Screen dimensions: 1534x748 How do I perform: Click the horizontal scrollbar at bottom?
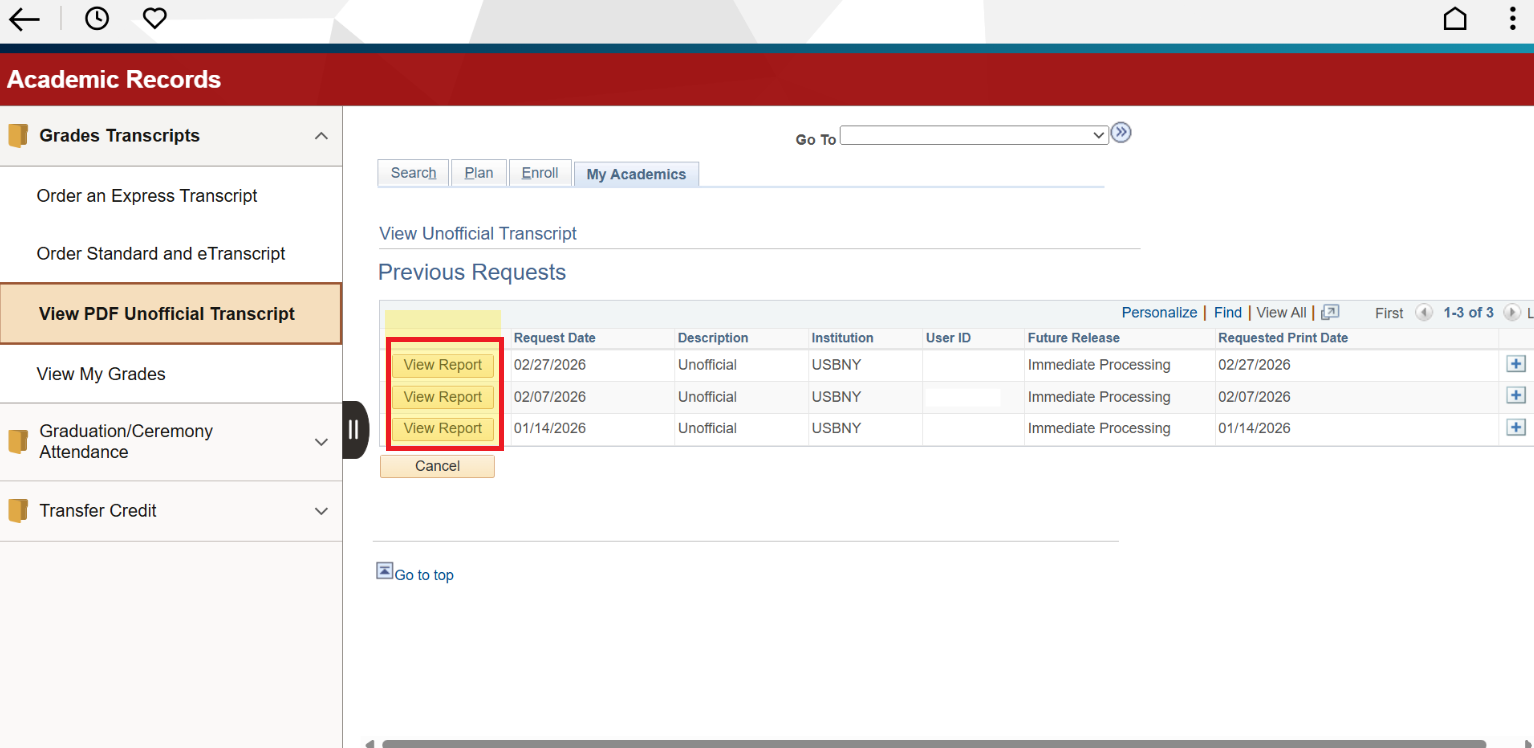(933, 743)
